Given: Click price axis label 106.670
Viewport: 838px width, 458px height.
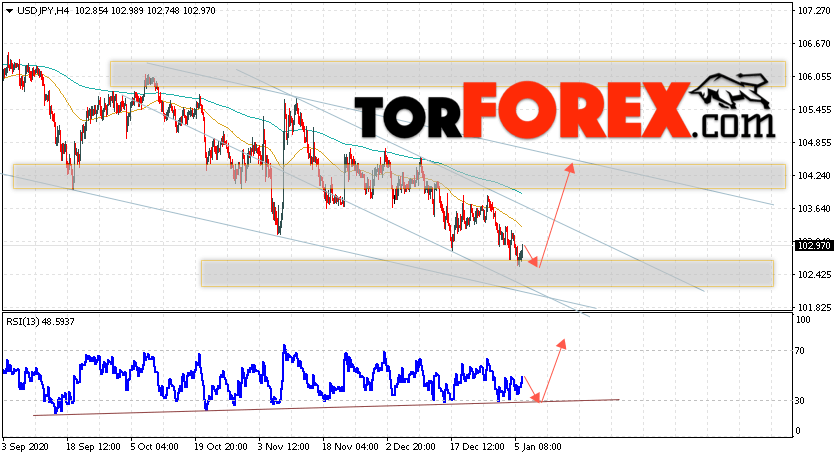Looking at the screenshot, I should 814,44.
